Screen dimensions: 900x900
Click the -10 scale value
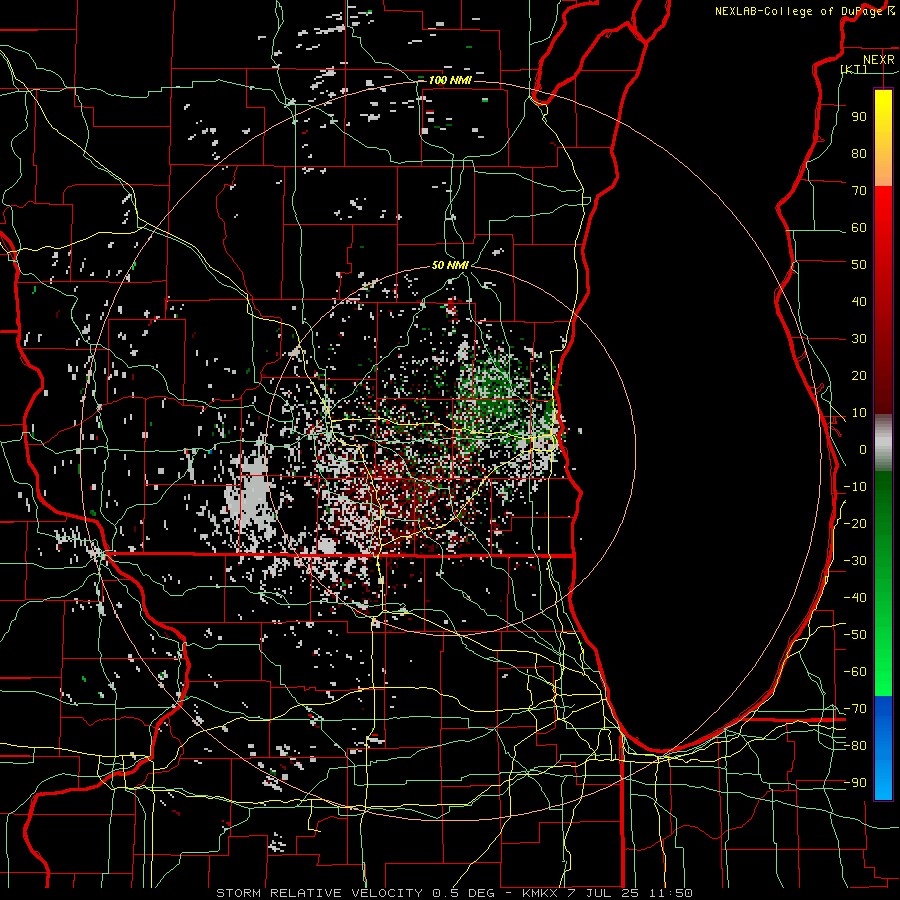click(x=855, y=487)
